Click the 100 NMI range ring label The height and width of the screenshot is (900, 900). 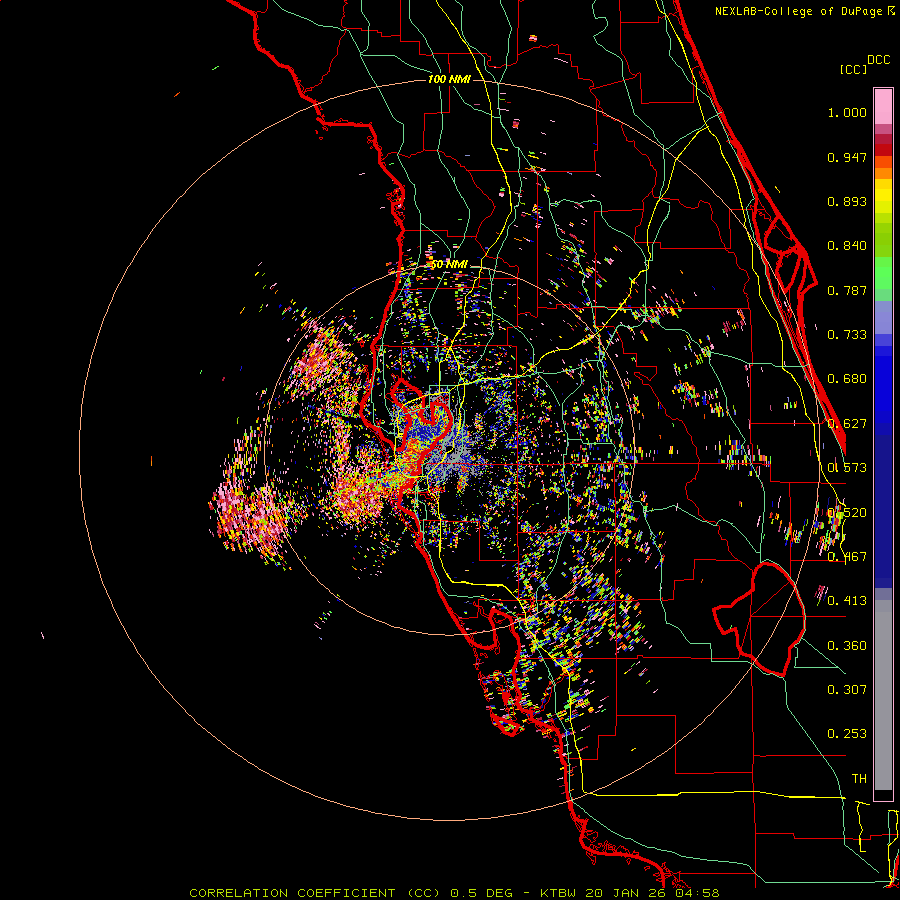[x=449, y=79]
